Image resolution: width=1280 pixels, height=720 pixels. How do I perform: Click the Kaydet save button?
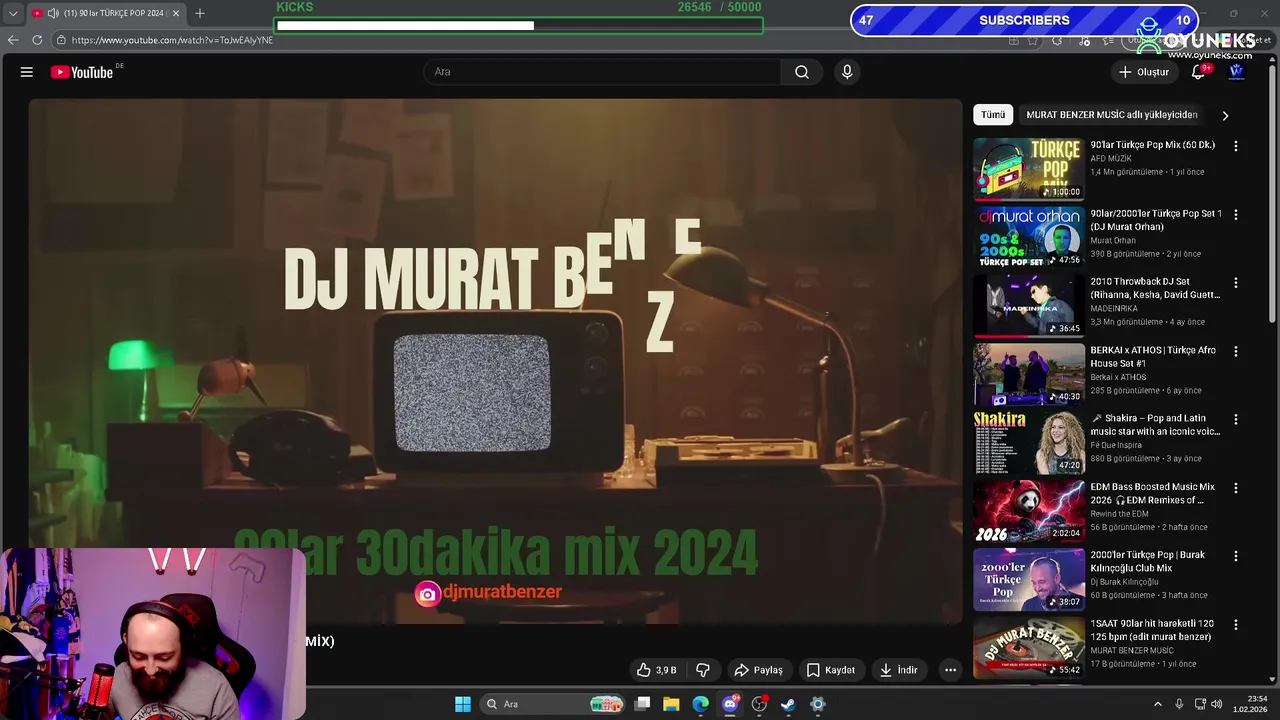point(831,670)
